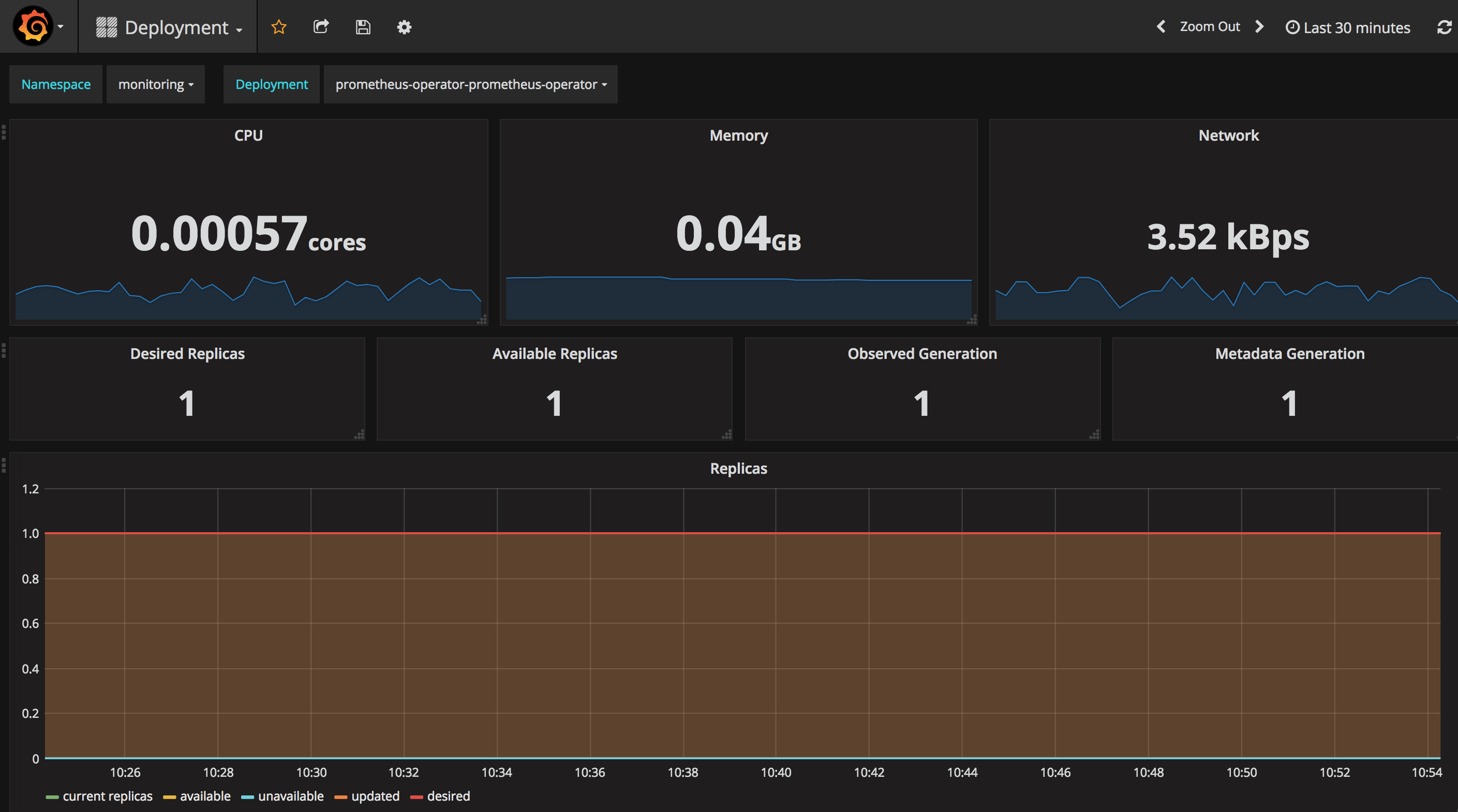This screenshot has width=1458, height=812.
Task: Click the Zoom Out left arrow icon
Action: (1163, 27)
